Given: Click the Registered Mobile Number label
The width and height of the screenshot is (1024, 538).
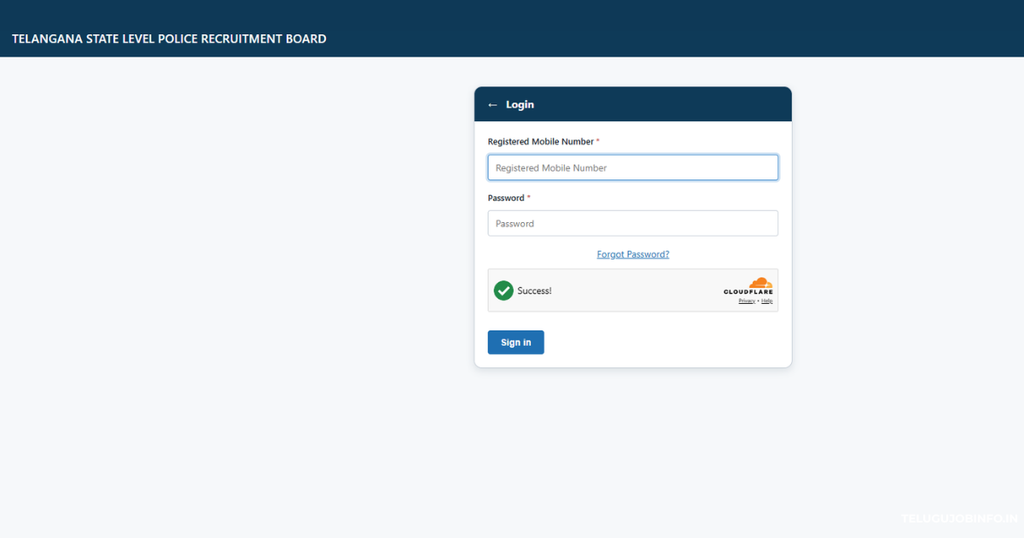Looking at the screenshot, I should coord(541,142).
